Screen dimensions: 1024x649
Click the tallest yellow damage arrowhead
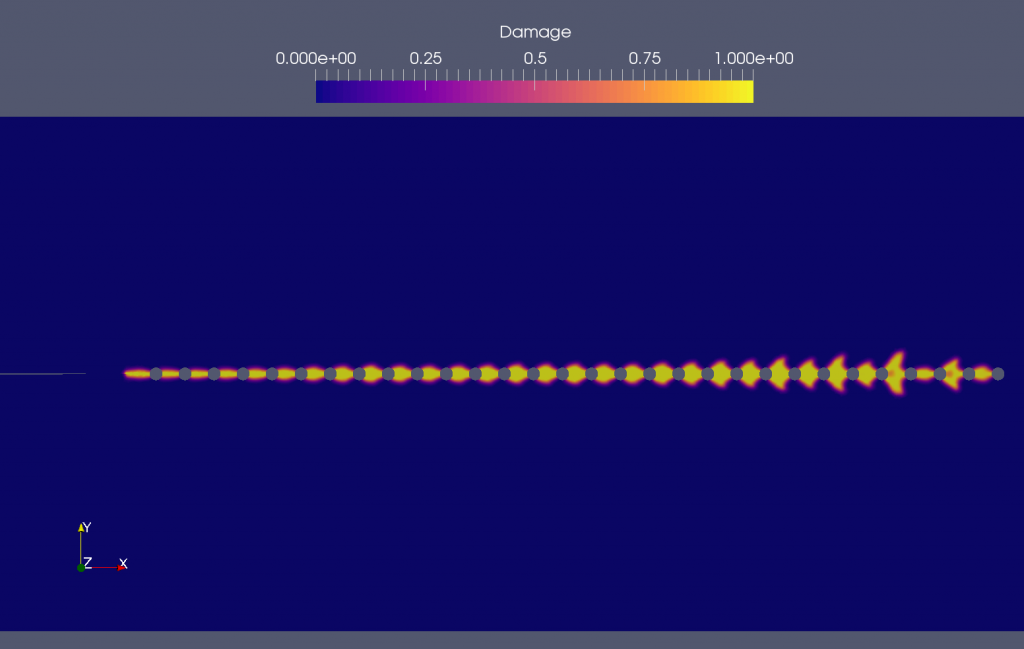point(895,371)
